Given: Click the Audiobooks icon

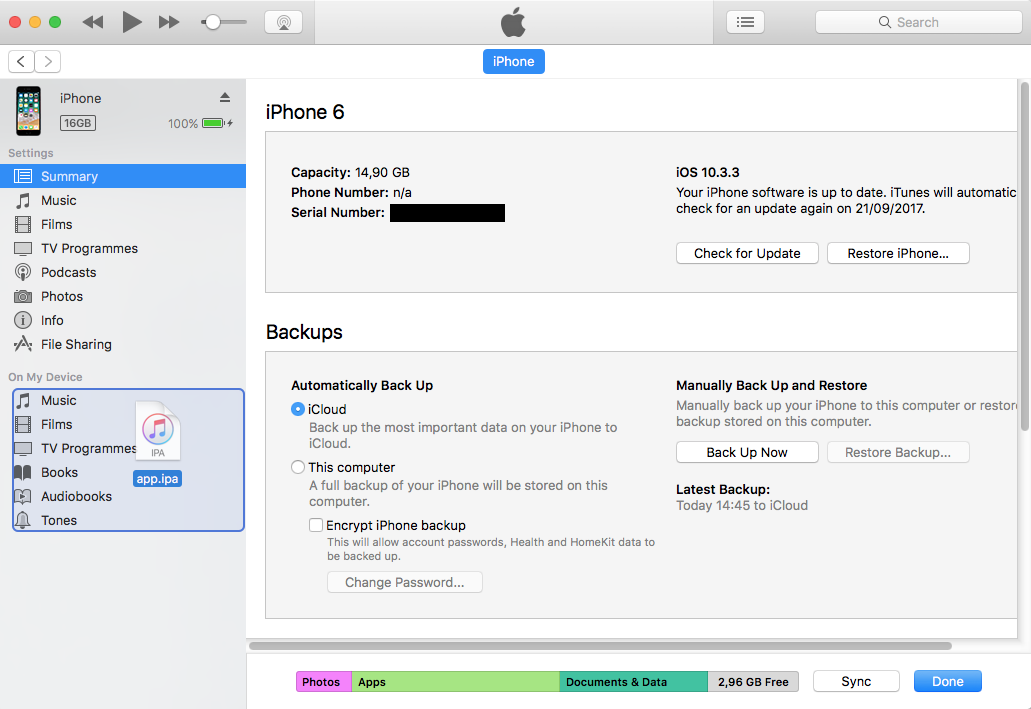Looking at the screenshot, I should (x=23, y=497).
